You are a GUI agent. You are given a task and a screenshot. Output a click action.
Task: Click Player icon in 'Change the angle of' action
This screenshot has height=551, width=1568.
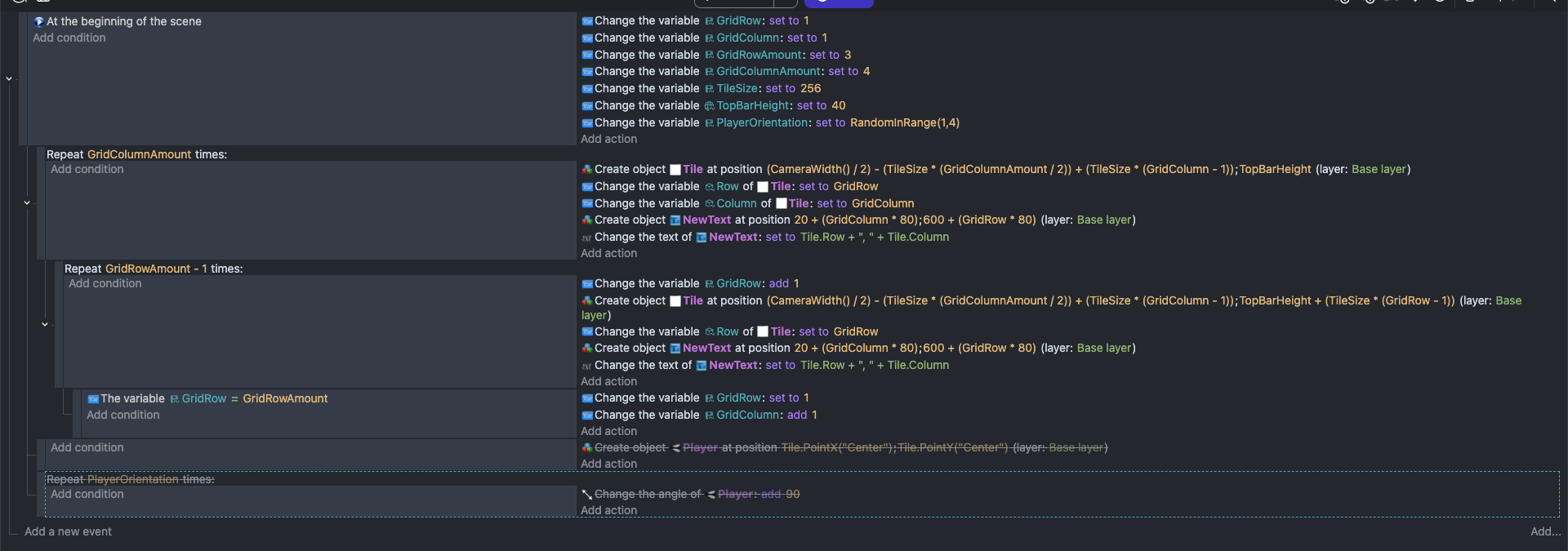coord(711,495)
